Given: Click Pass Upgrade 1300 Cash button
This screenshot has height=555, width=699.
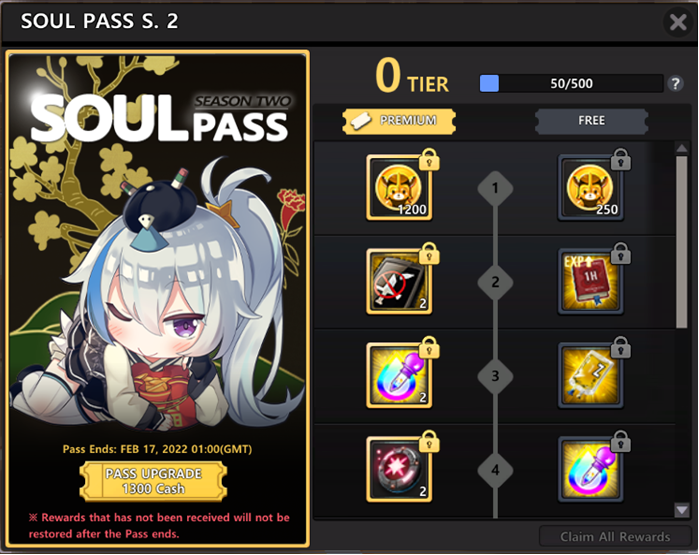Looking at the screenshot, I should pos(153,481).
